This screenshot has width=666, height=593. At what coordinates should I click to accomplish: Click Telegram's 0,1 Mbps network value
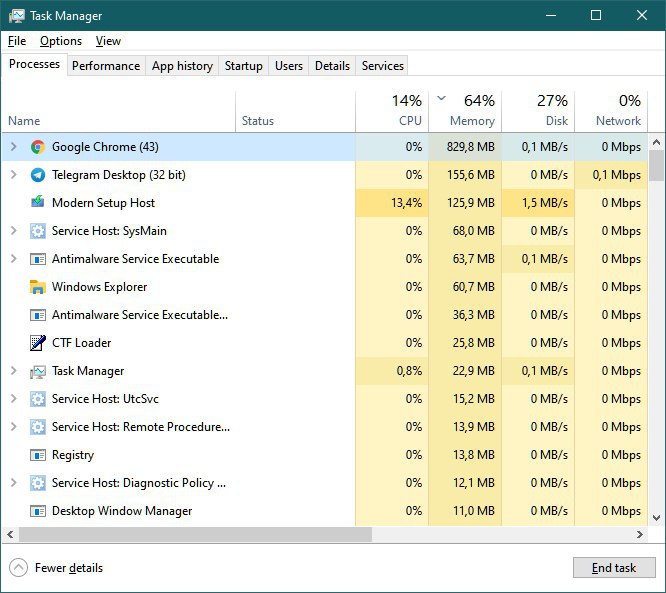tap(617, 175)
